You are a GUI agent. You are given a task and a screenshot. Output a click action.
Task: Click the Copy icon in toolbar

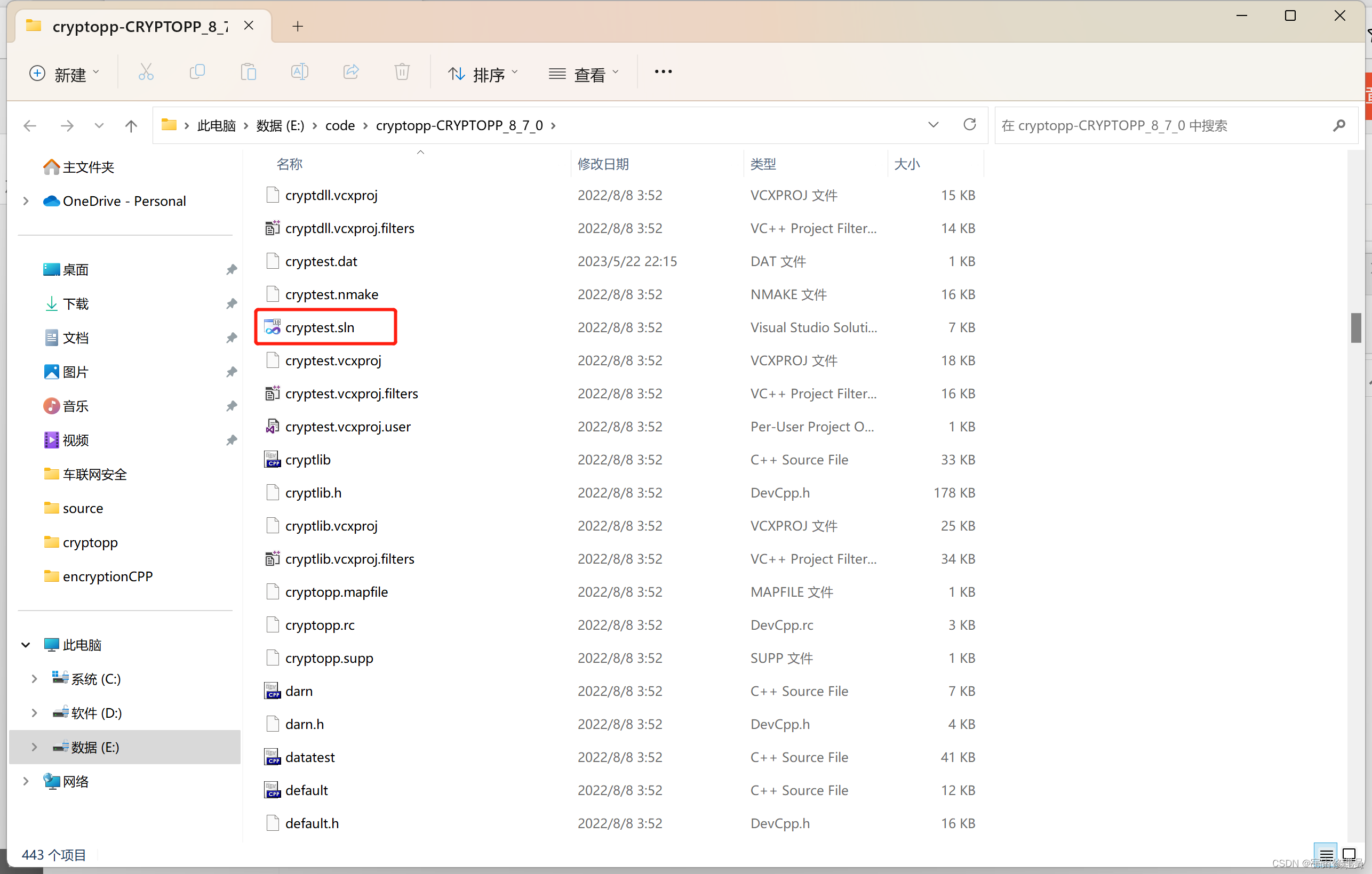(x=197, y=73)
